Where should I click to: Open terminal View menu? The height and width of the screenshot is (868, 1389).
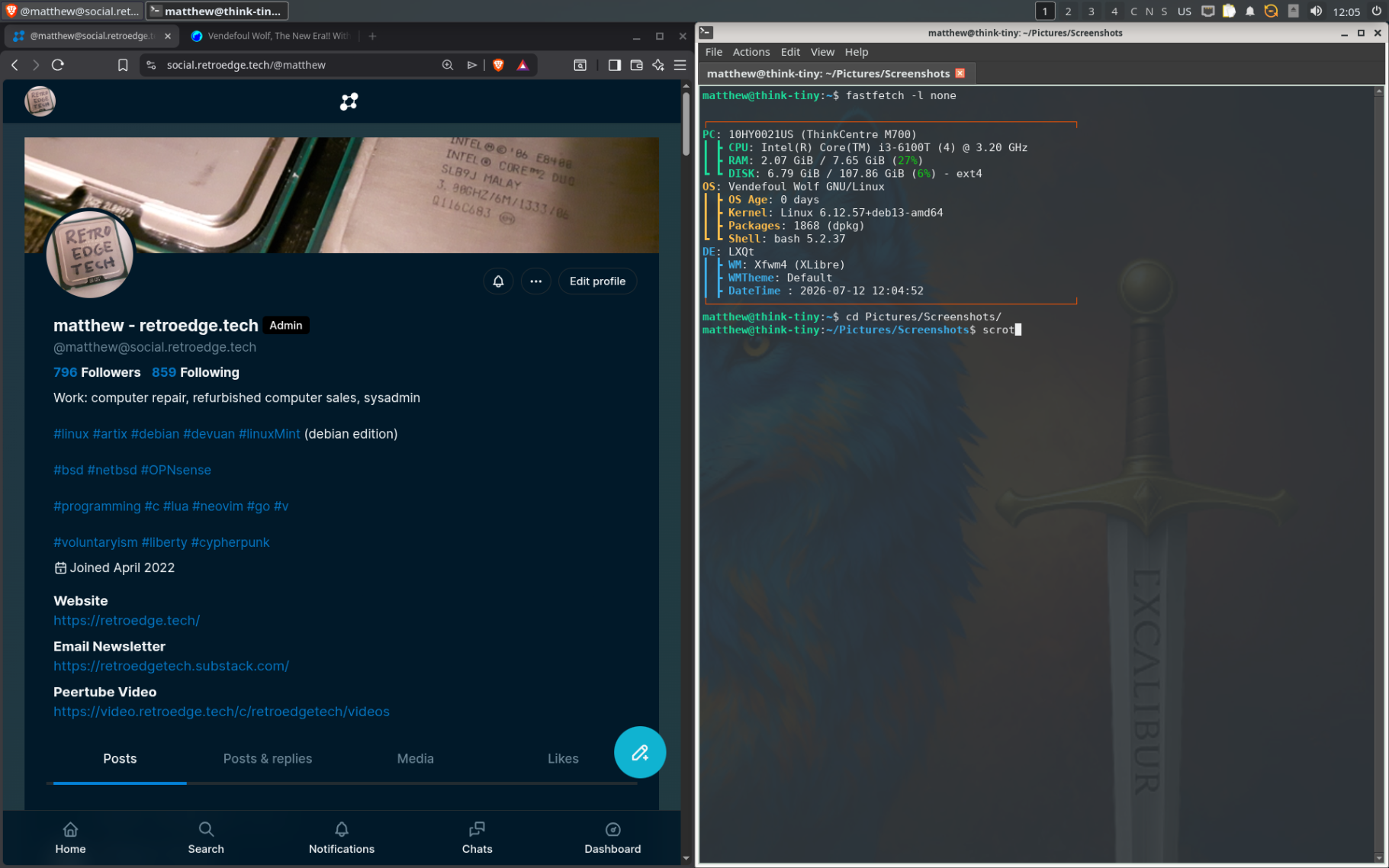822,52
